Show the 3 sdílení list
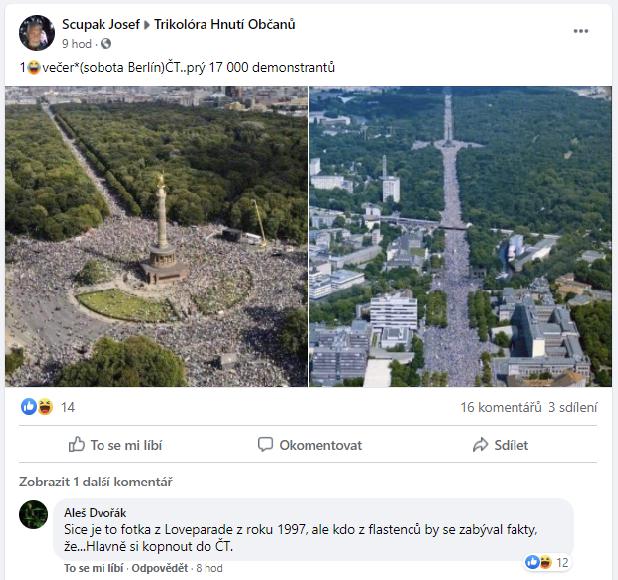Screen dimensions: 618x580 tap(572, 407)
